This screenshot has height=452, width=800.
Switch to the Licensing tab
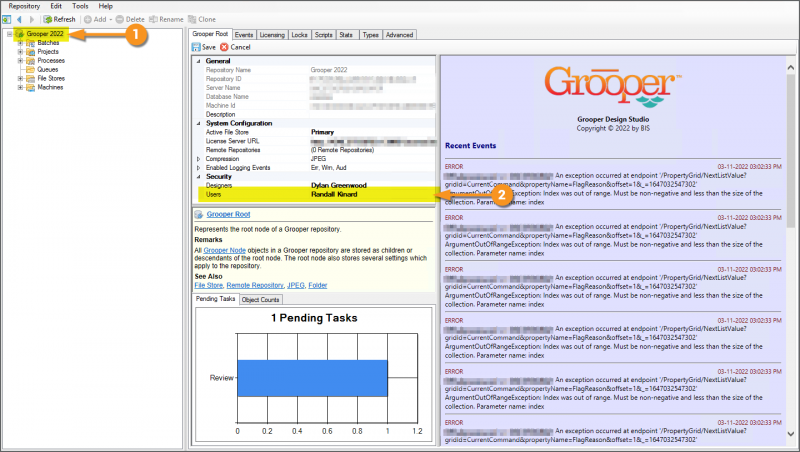[x=272, y=35]
